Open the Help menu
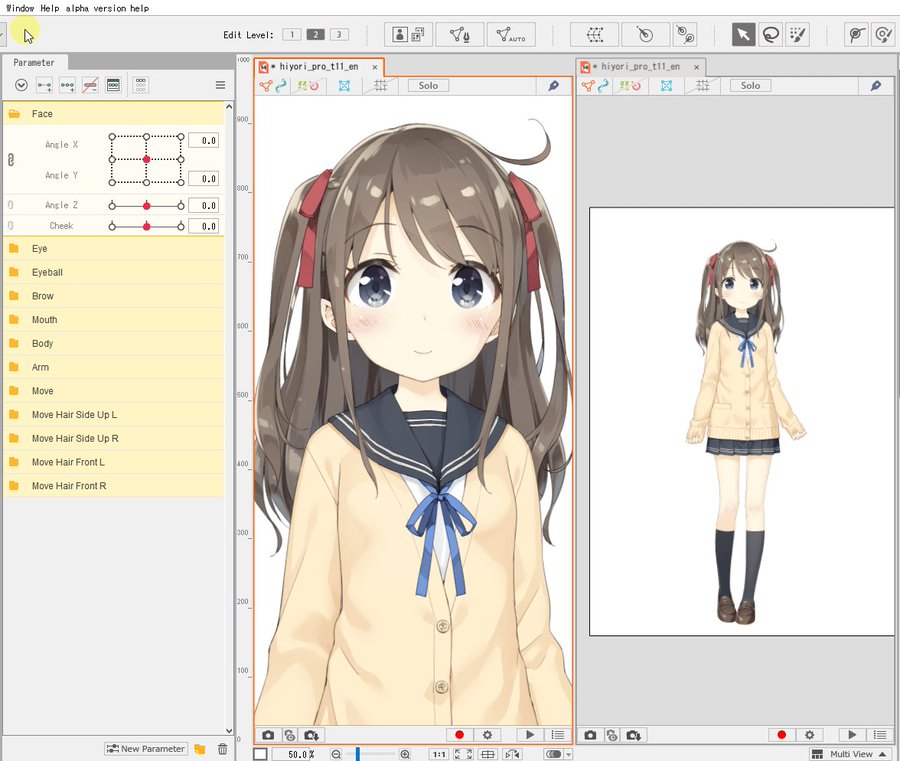This screenshot has height=761, width=900. point(49,8)
